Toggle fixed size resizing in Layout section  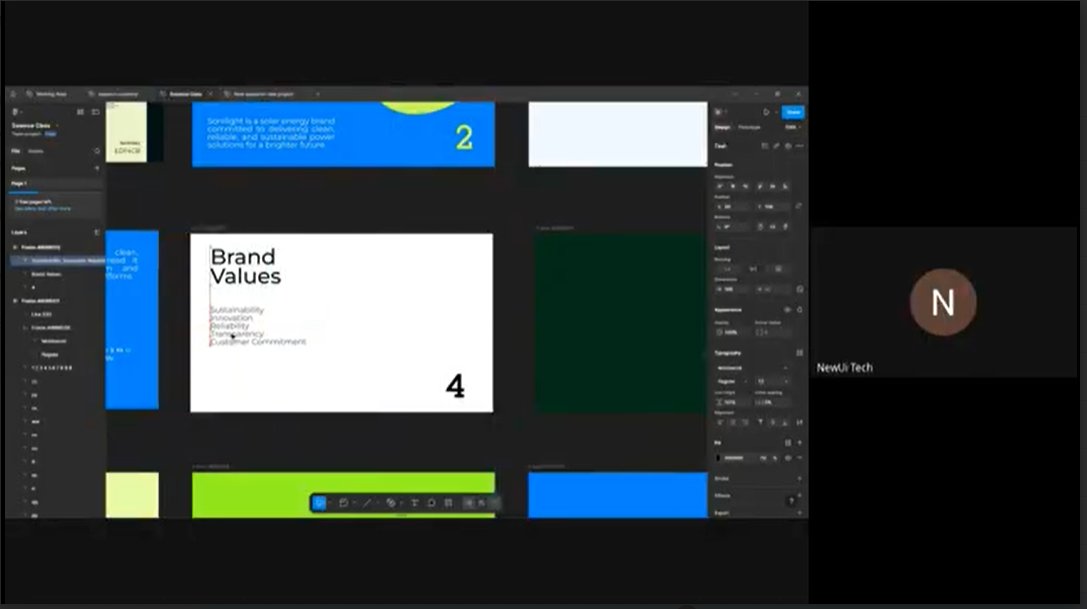tap(778, 269)
